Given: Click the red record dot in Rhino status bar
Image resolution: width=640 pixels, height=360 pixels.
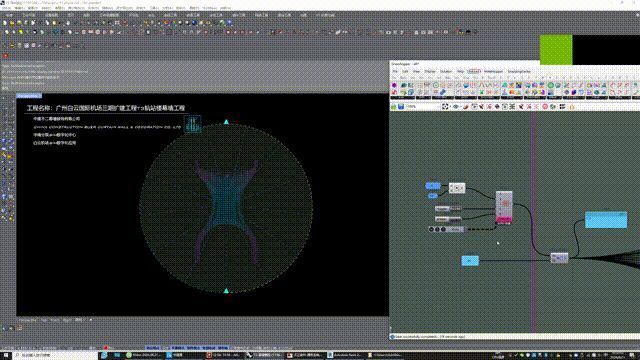Looking at the screenshot, I should click(x=106, y=348).
